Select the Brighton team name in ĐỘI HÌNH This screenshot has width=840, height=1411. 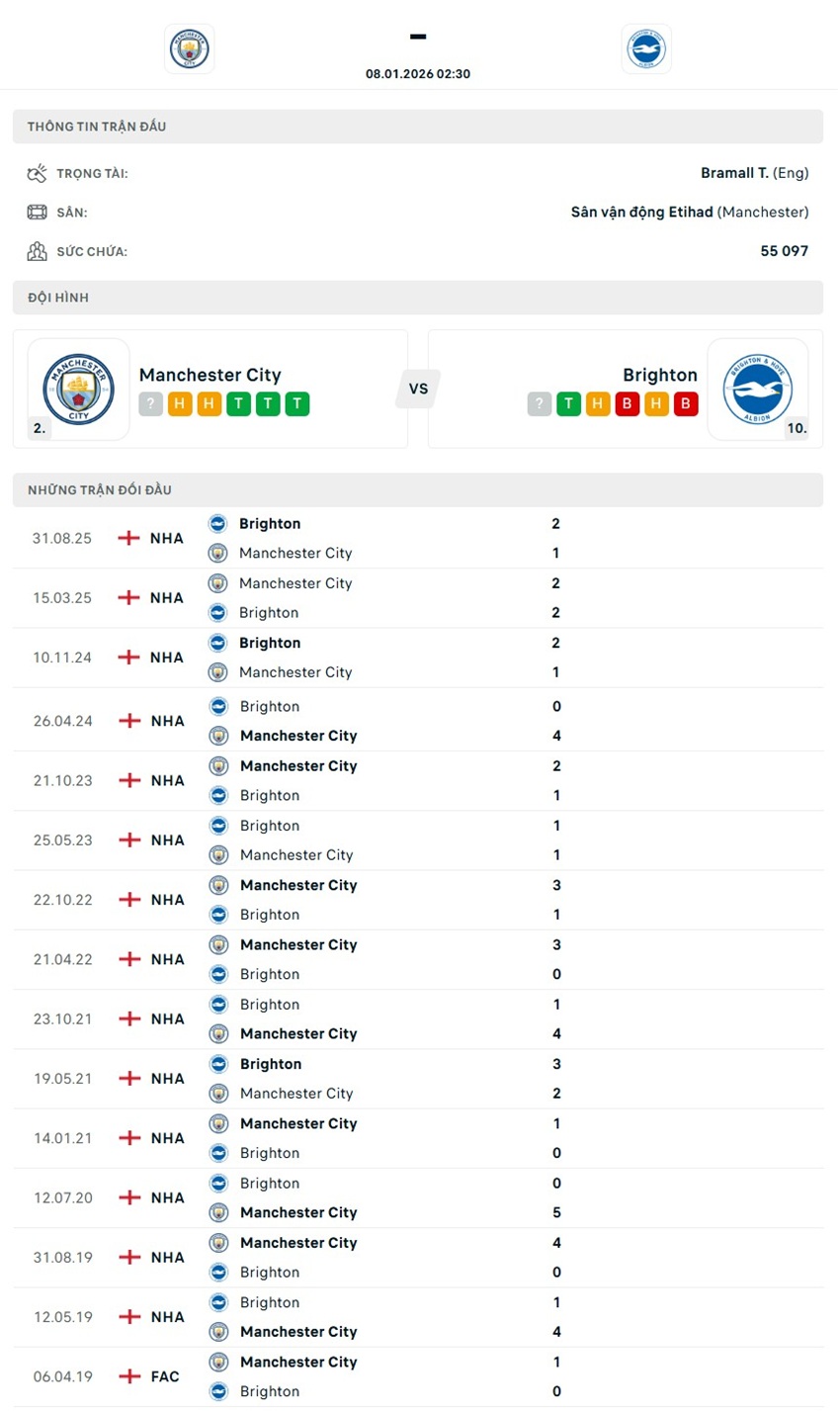[660, 375]
